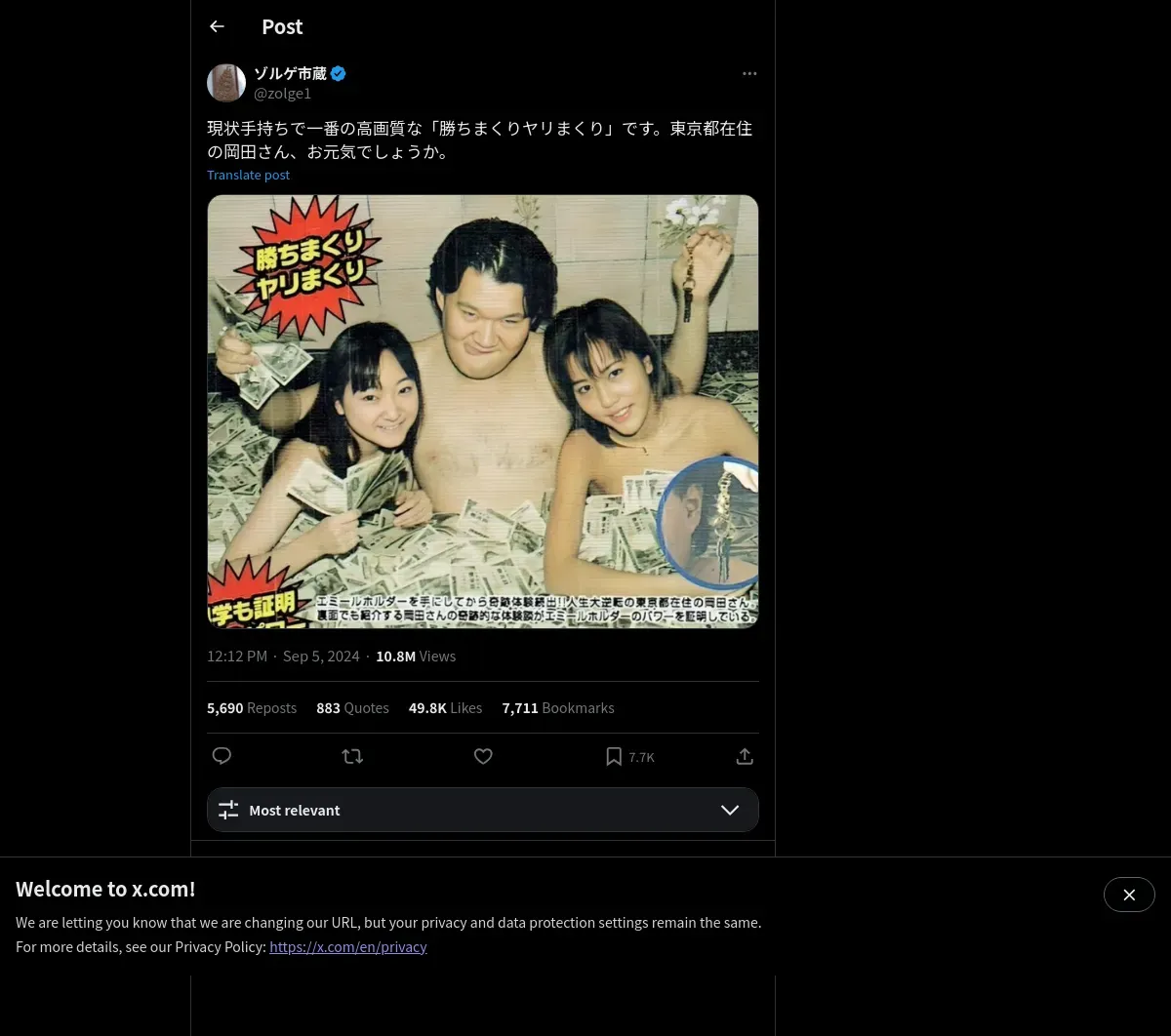This screenshot has height=1036, width=1171.
Task: Dismiss the Welcome to x.com banner
Action: [1129, 895]
